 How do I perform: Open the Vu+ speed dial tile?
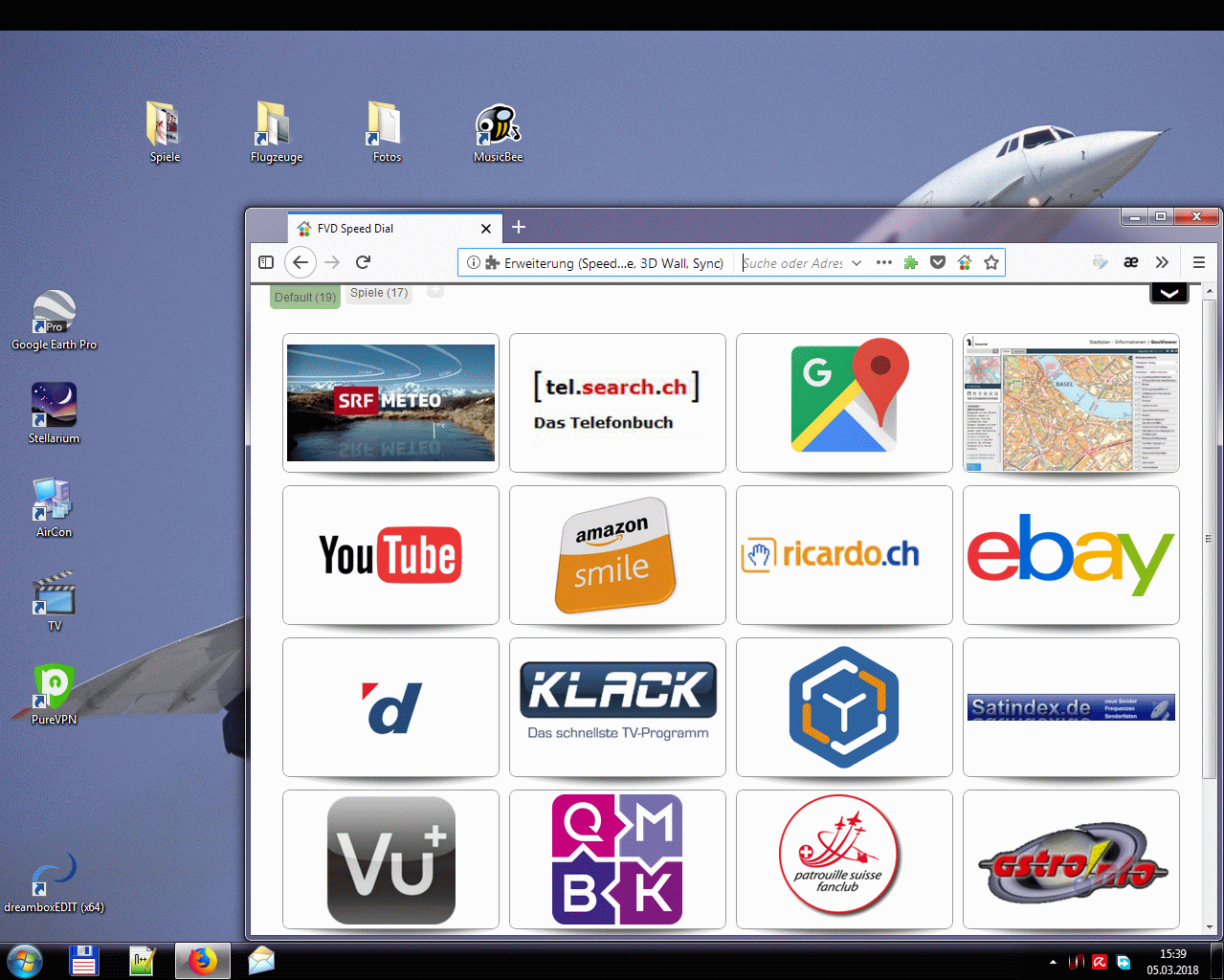[390, 859]
